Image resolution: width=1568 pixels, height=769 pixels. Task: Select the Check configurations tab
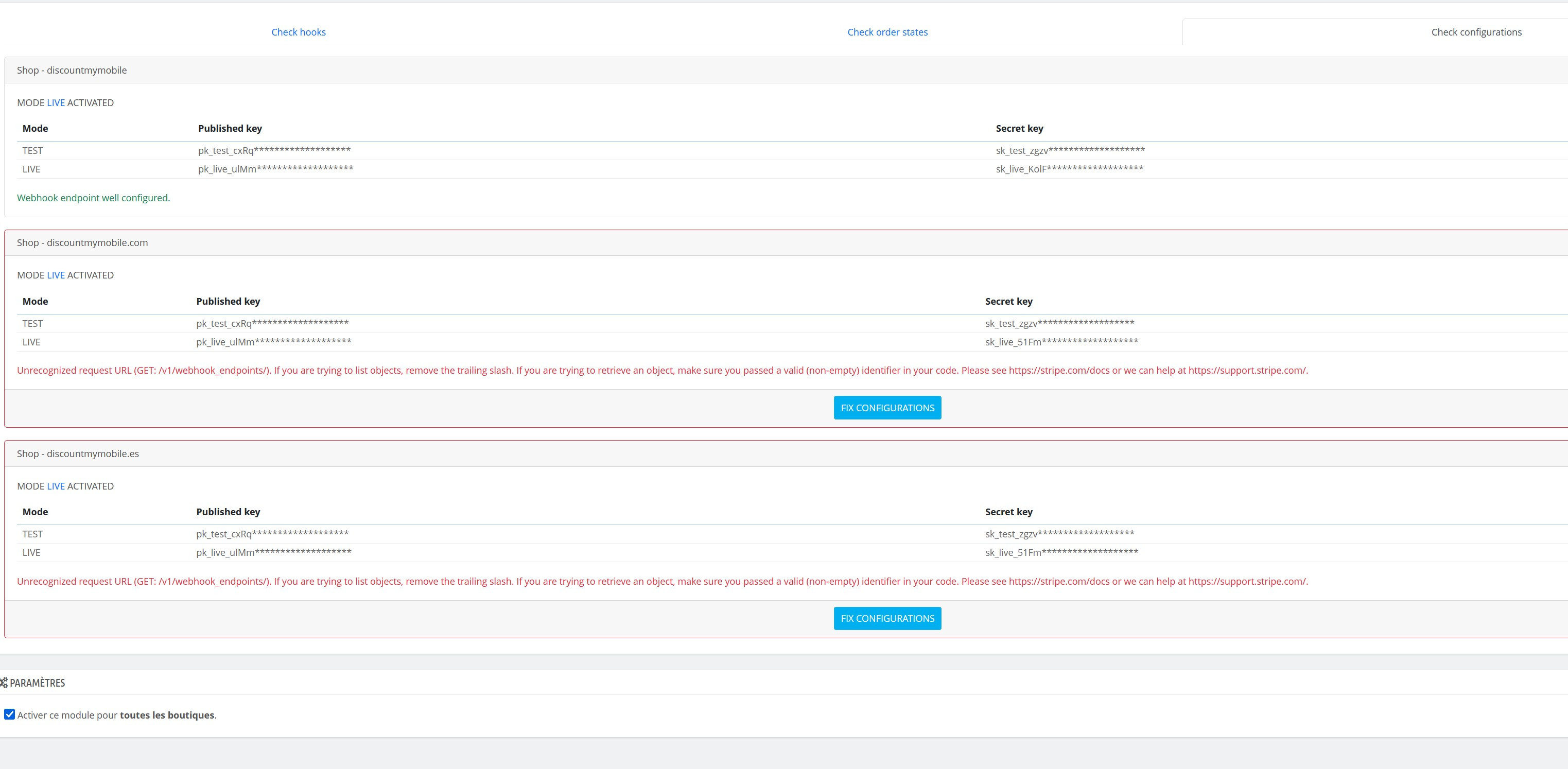(x=1475, y=32)
